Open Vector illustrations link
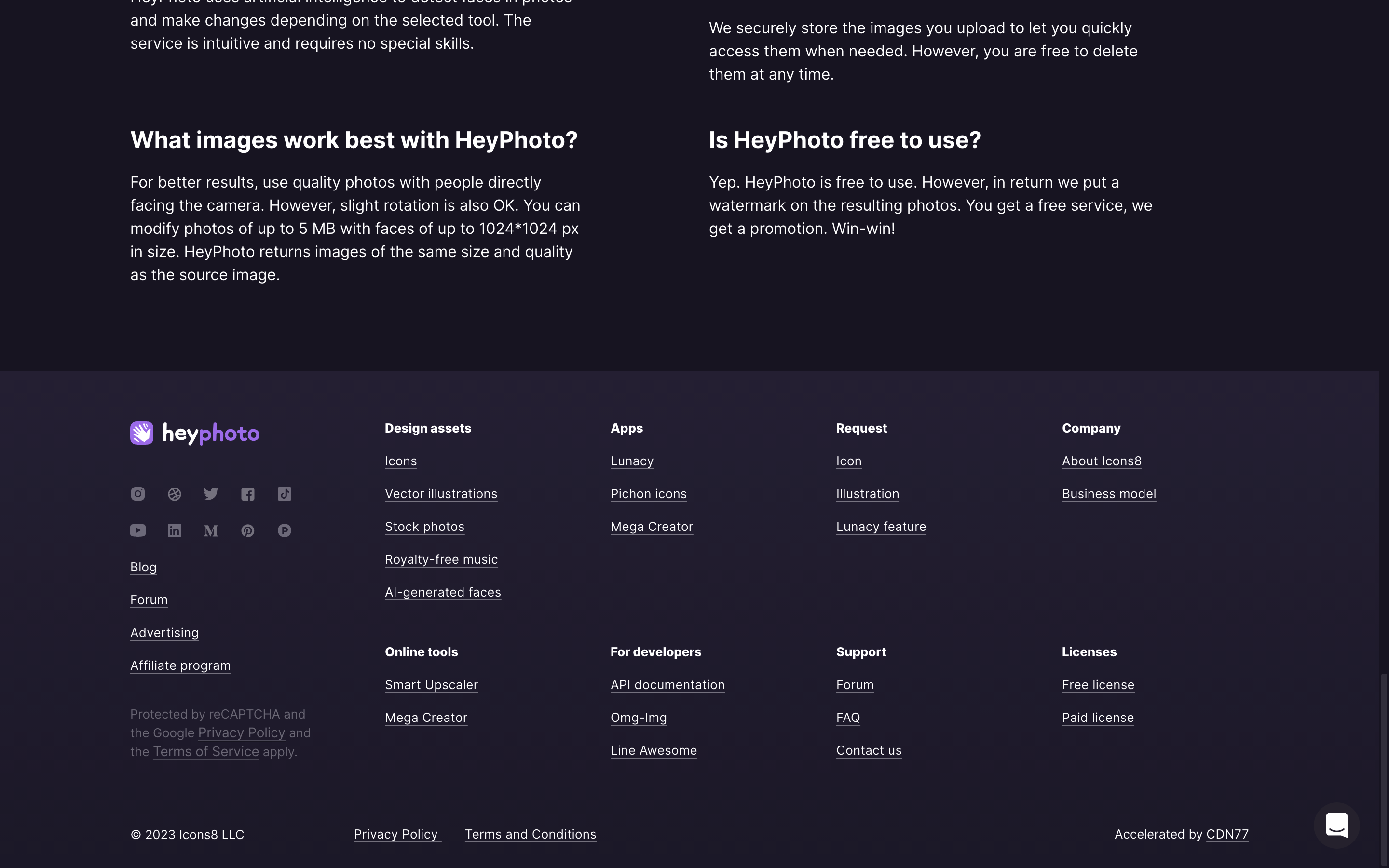 (x=441, y=494)
